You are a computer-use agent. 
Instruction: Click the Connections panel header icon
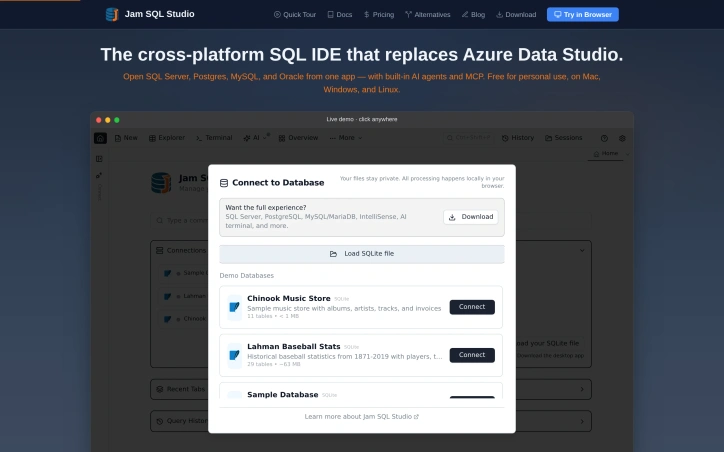tap(159, 250)
